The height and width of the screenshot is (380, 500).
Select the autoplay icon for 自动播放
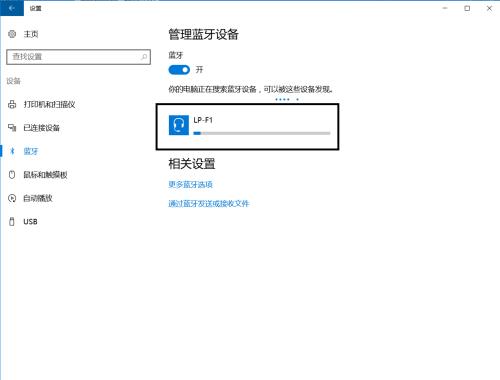(12, 198)
